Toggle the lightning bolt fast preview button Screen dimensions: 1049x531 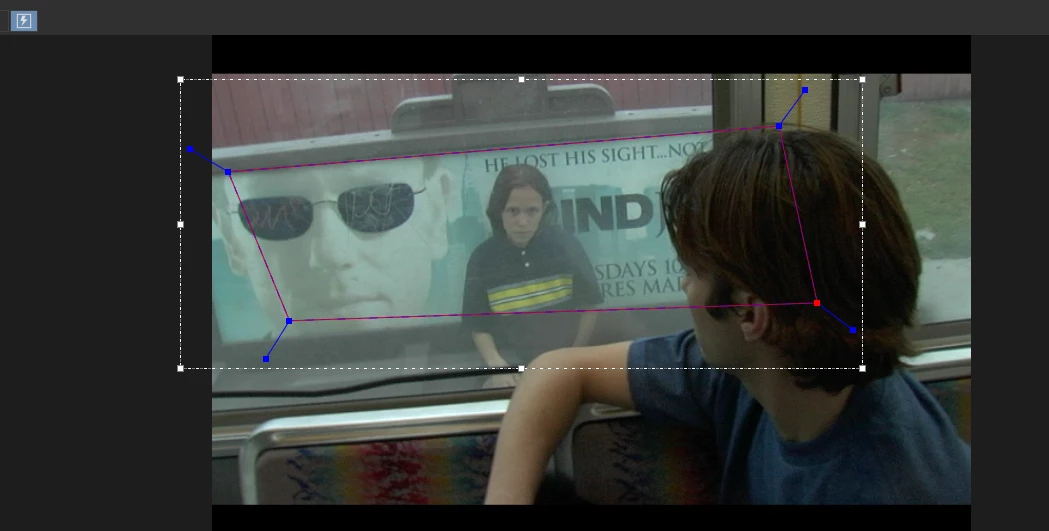tap(23, 21)
